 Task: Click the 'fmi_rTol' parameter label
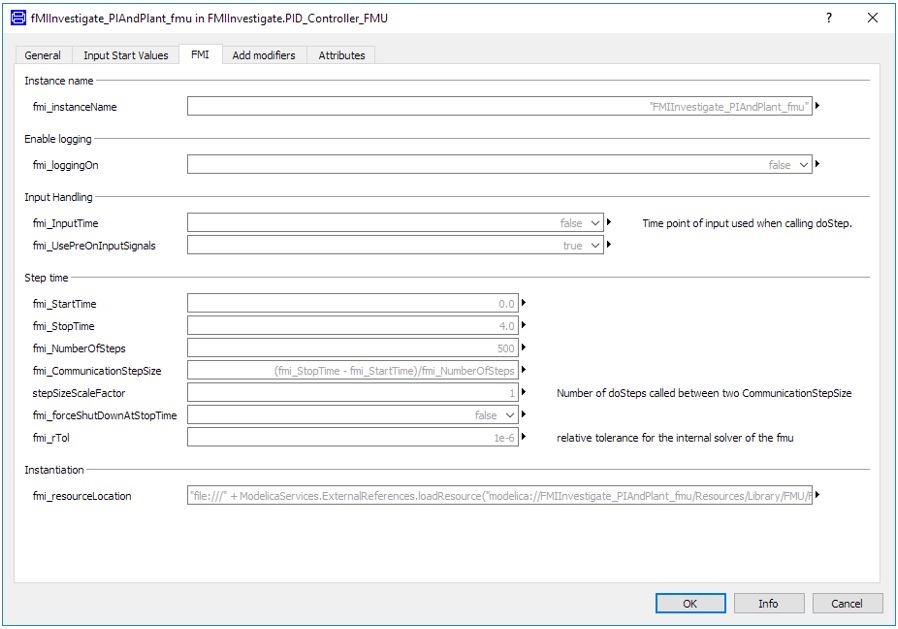tap(51, 438)
